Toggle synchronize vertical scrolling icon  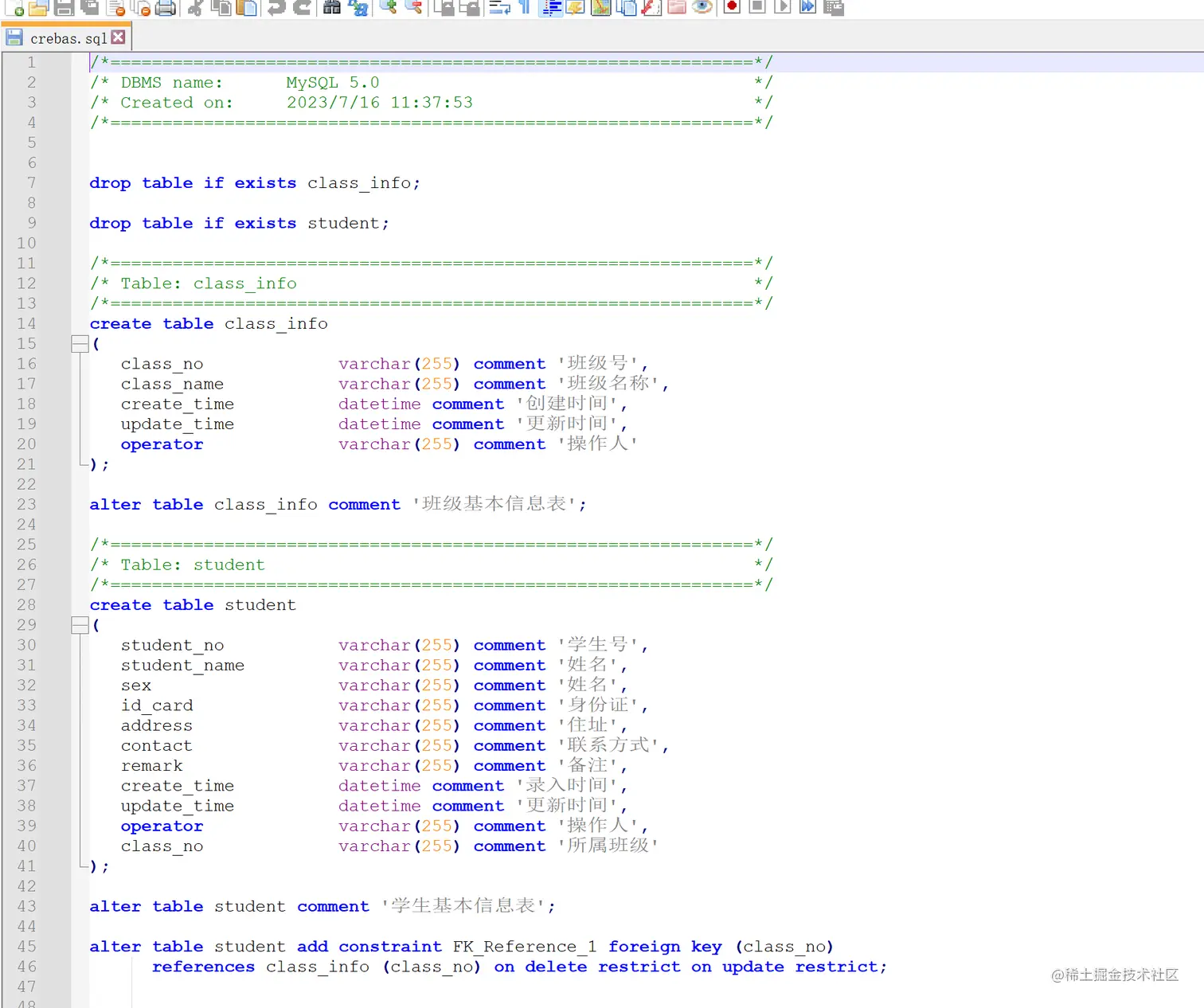click(x=444, y=7)
